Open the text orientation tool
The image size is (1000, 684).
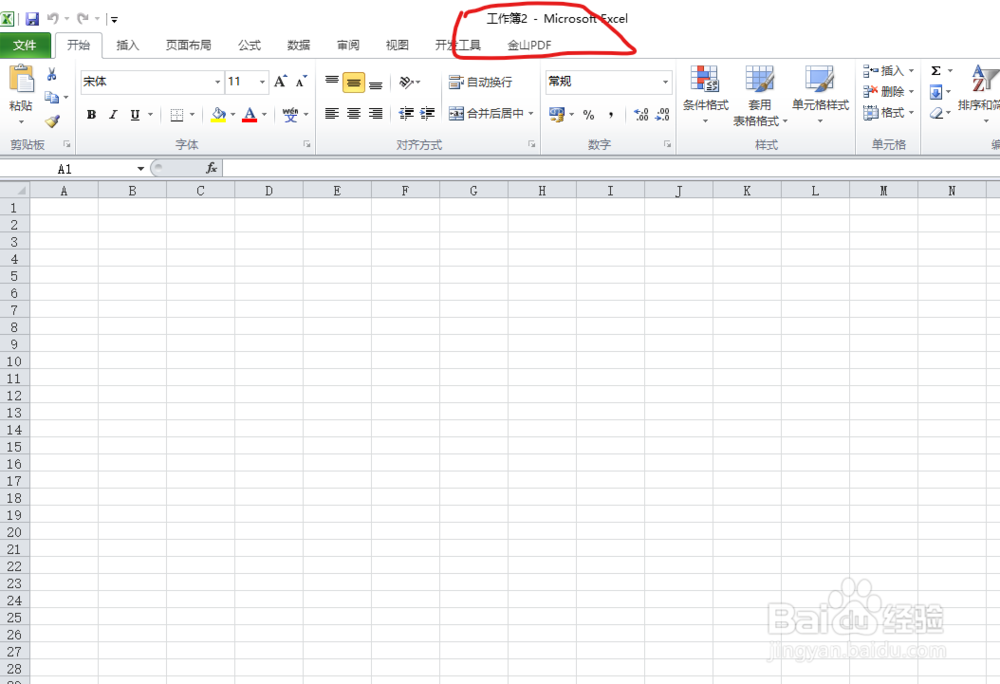[x=409, y=82]
